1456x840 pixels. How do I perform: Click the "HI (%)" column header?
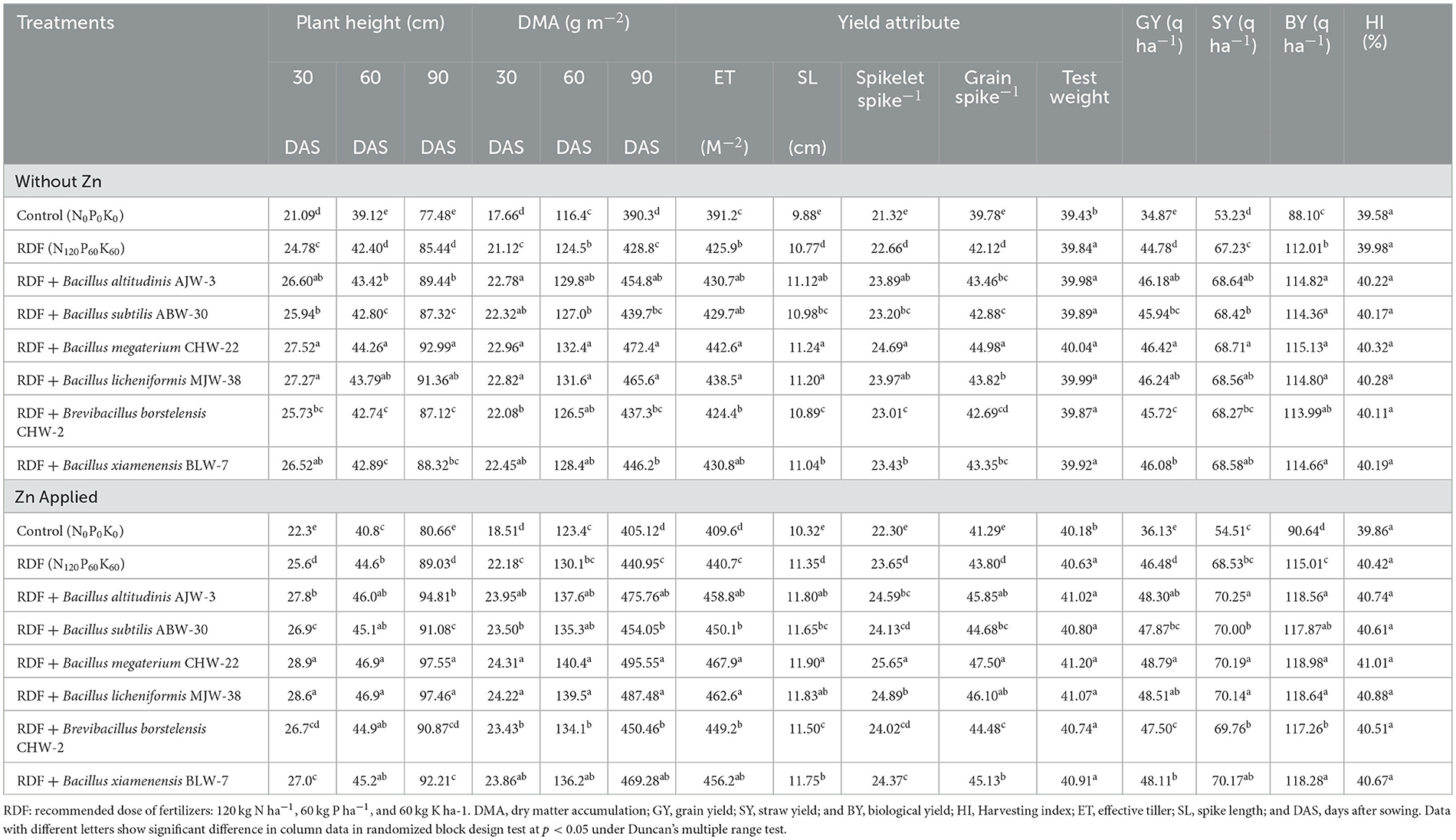(1374, 33)
